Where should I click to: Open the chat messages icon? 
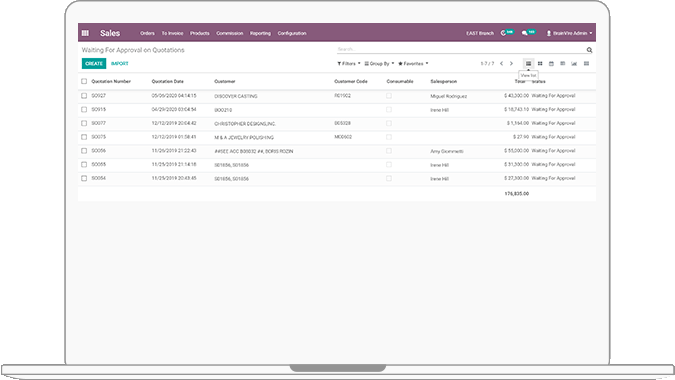click(x=528, y=33)
